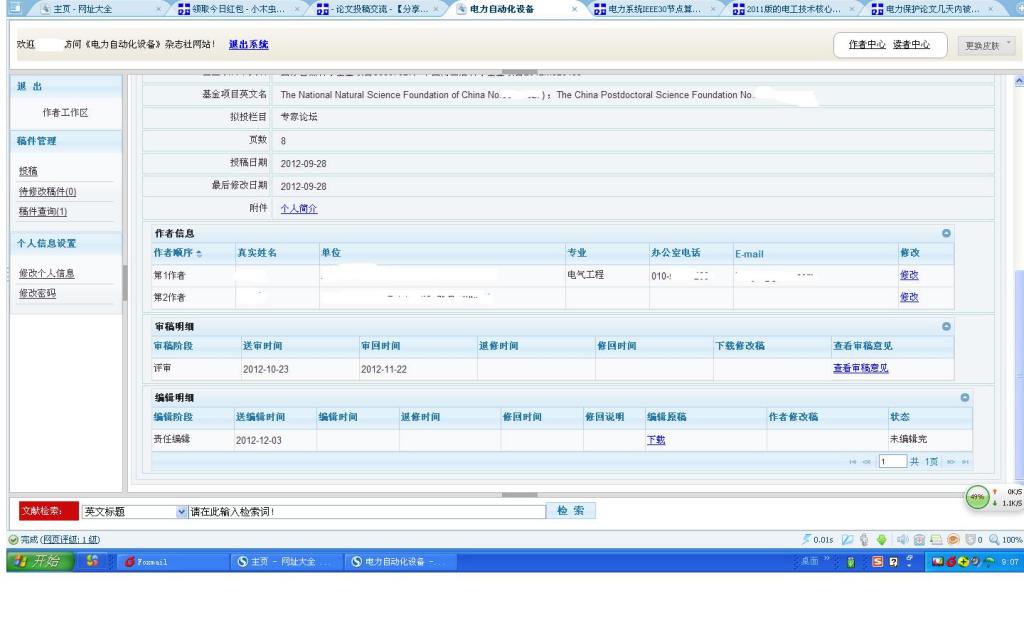Open the 读者中心 link
Image resolution: width=1024 pixels, height=640 pixels.
[911, 44]
